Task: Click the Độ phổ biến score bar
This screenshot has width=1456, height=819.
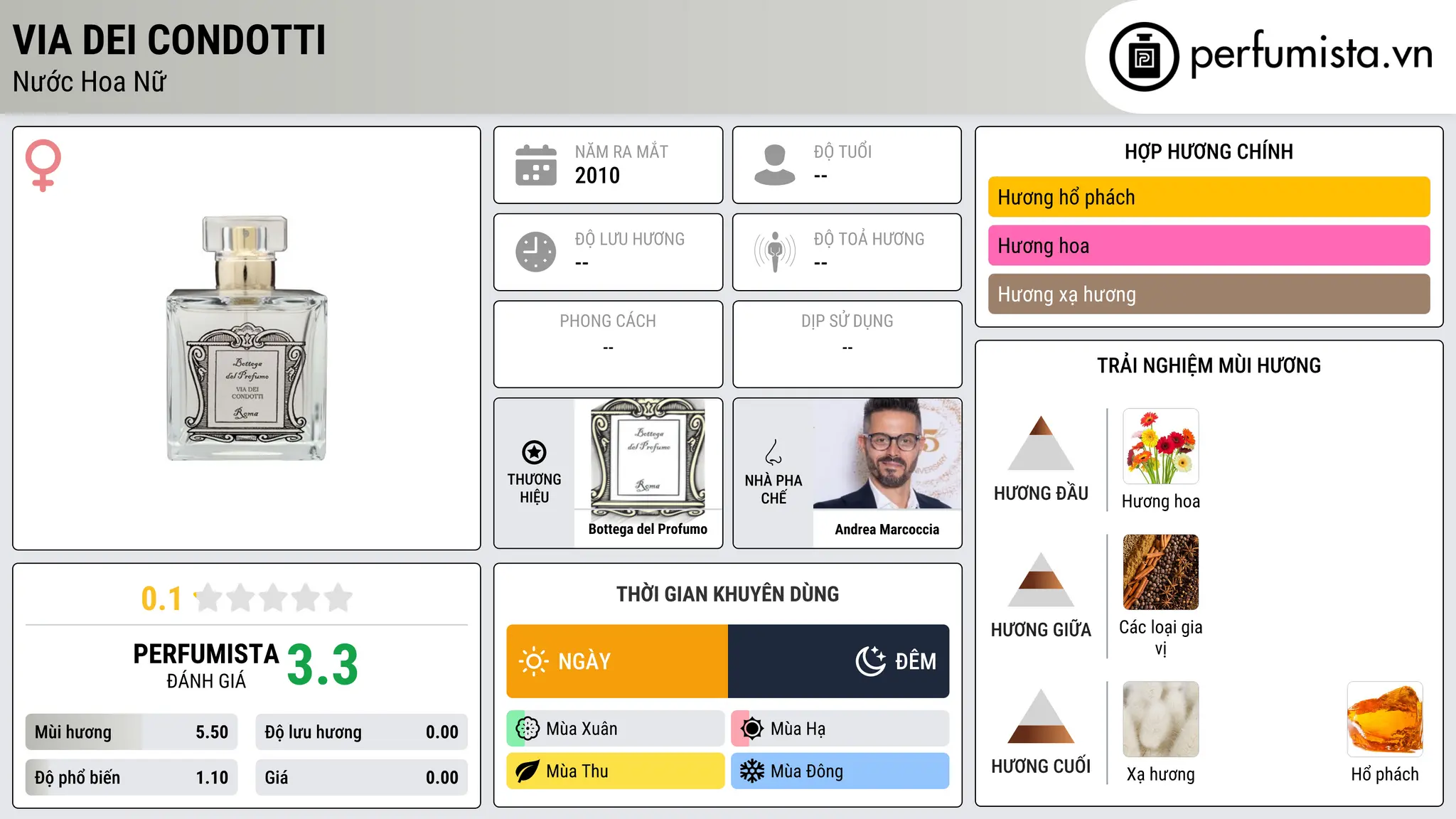Action: click(x=132, y=778)
